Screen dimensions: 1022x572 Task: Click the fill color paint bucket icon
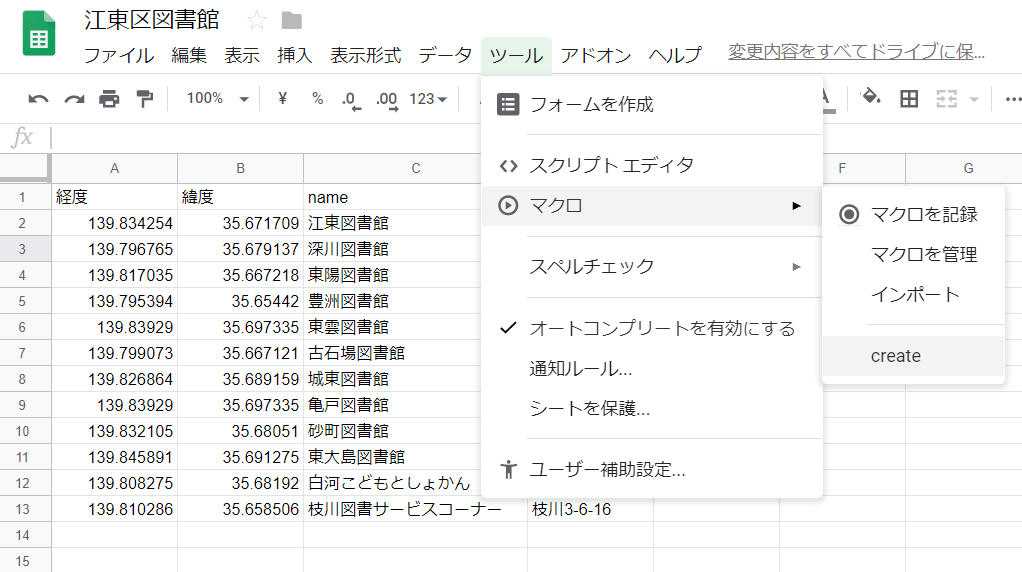(871, 98)
